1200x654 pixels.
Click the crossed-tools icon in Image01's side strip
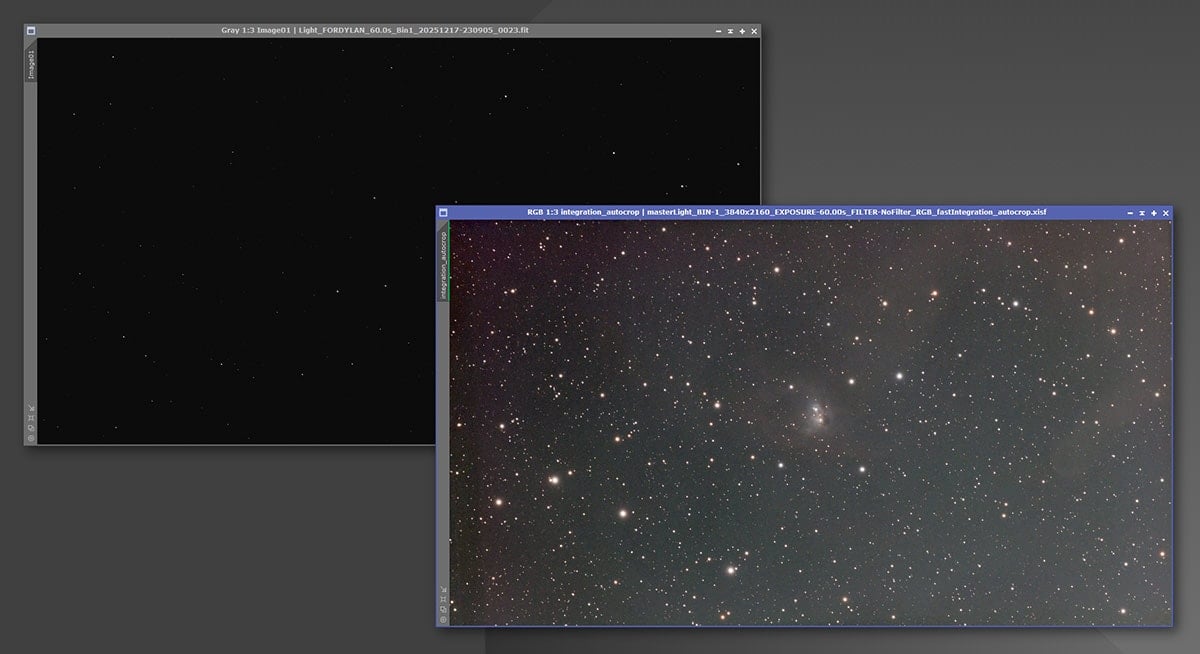click(x=32, y=408)
